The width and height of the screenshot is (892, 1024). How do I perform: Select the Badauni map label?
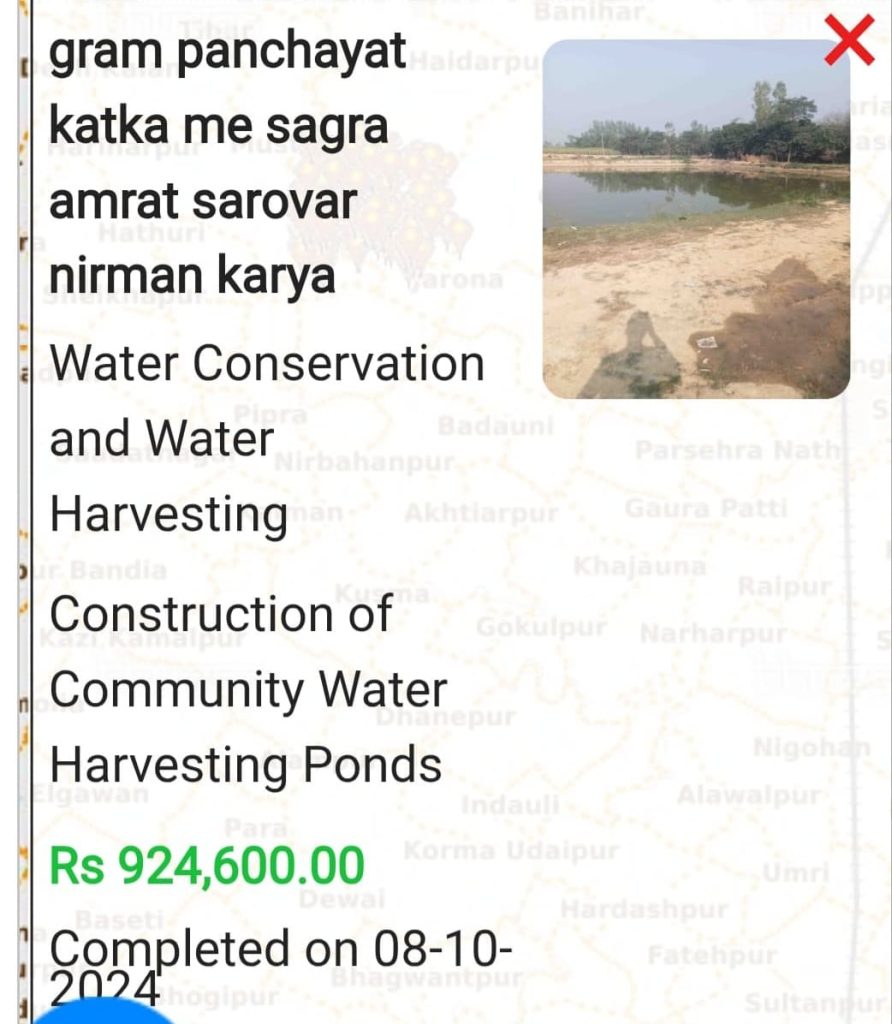(495, 426)
